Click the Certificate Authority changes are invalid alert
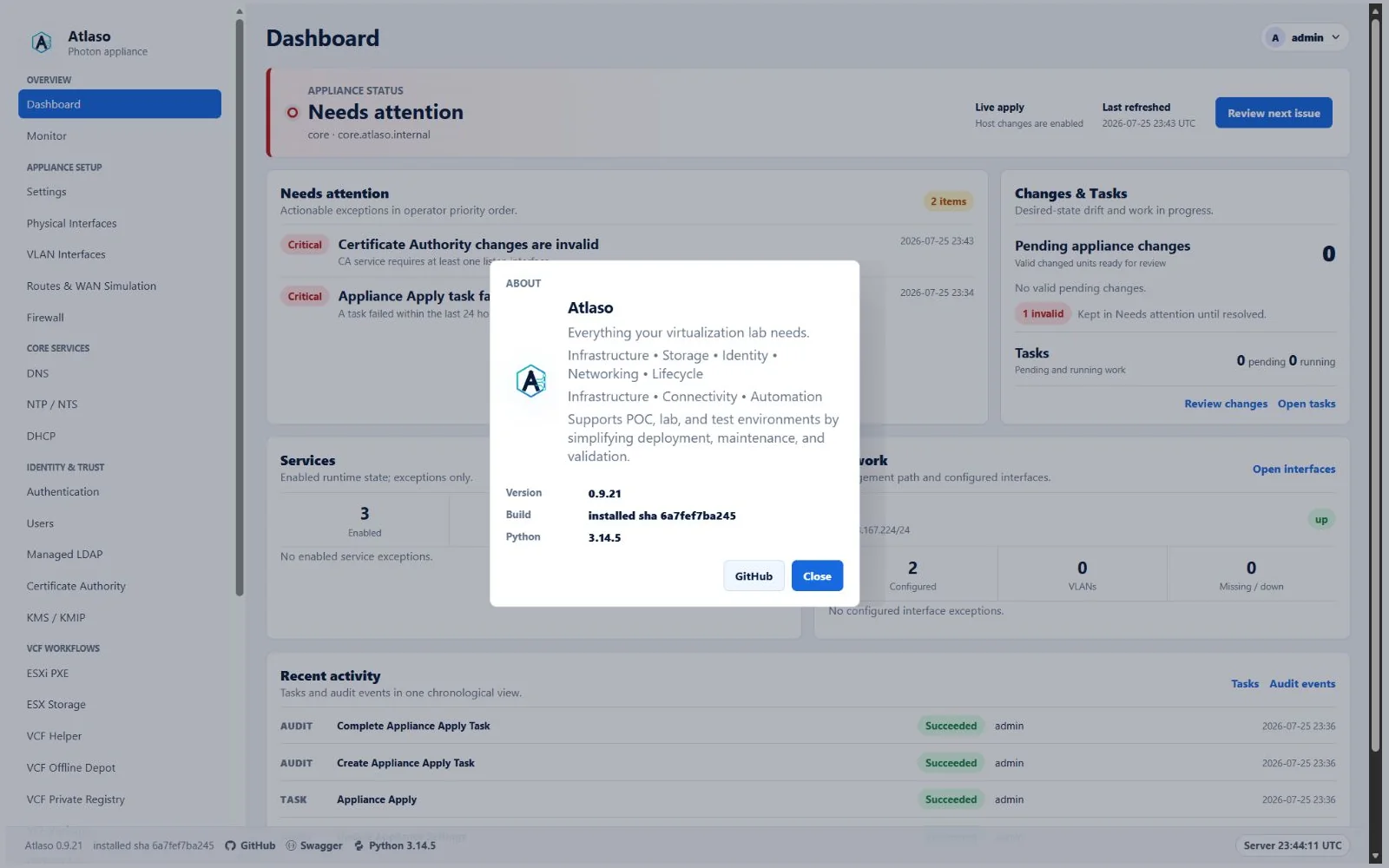 coord(468,245)
